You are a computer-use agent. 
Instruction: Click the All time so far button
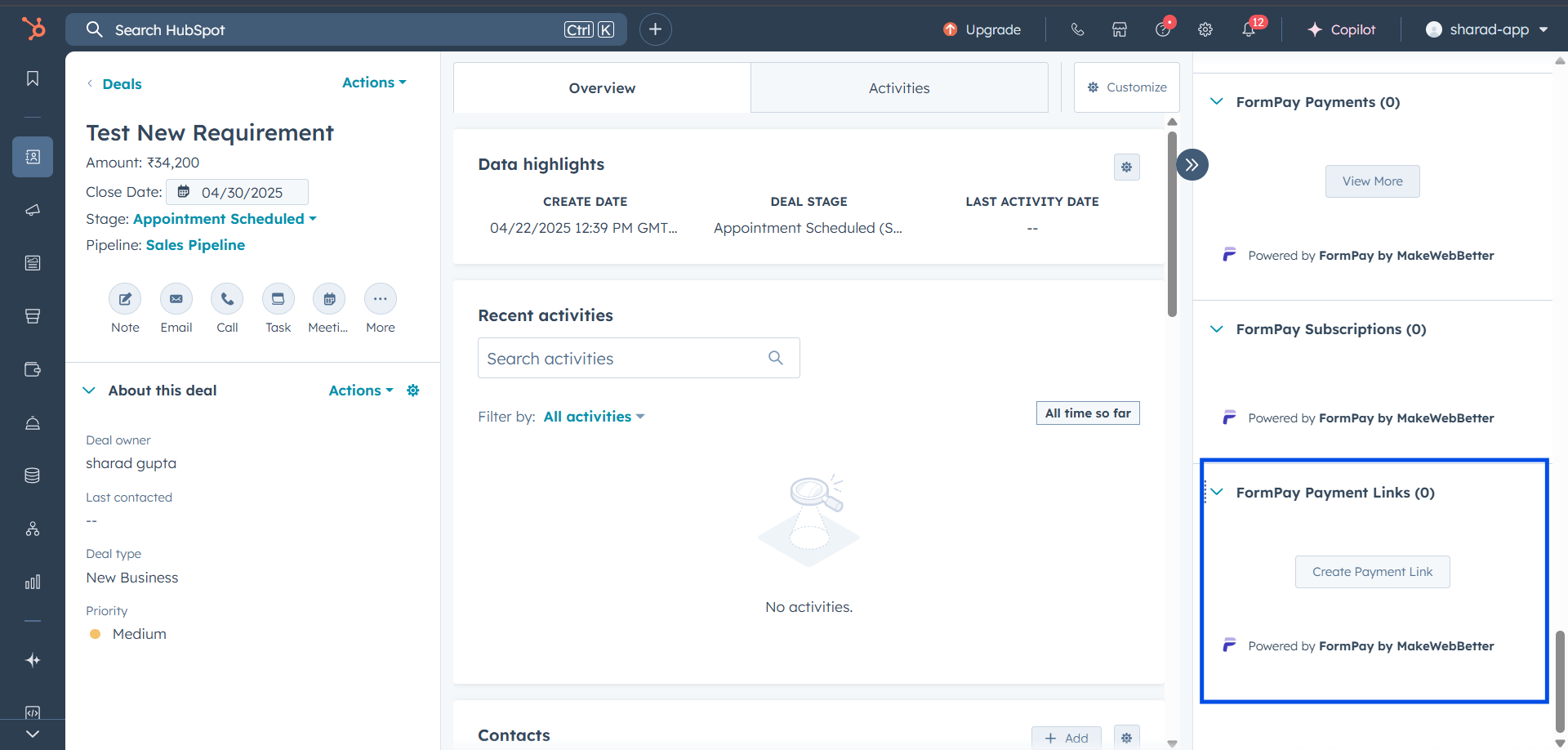pos(1088,413)
